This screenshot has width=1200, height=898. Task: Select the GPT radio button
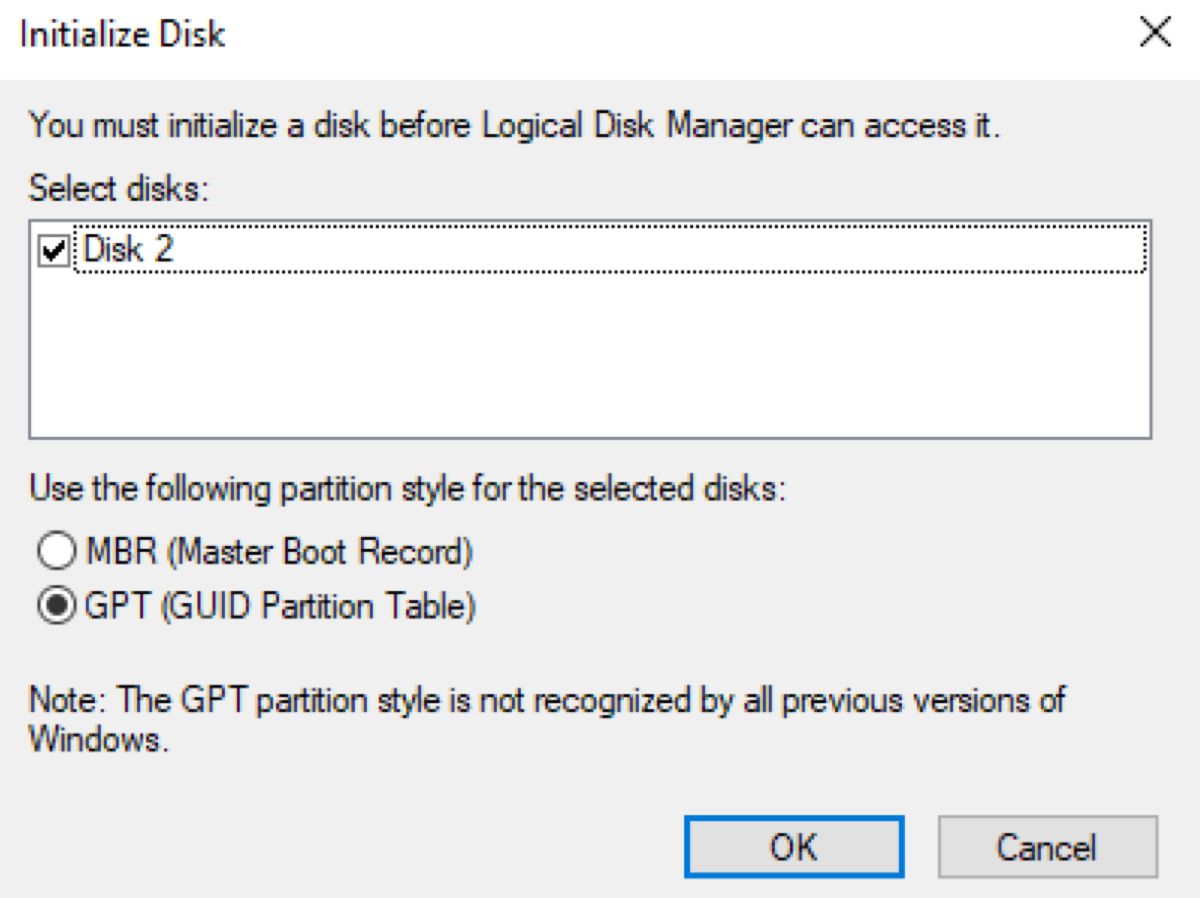point(55,606)
